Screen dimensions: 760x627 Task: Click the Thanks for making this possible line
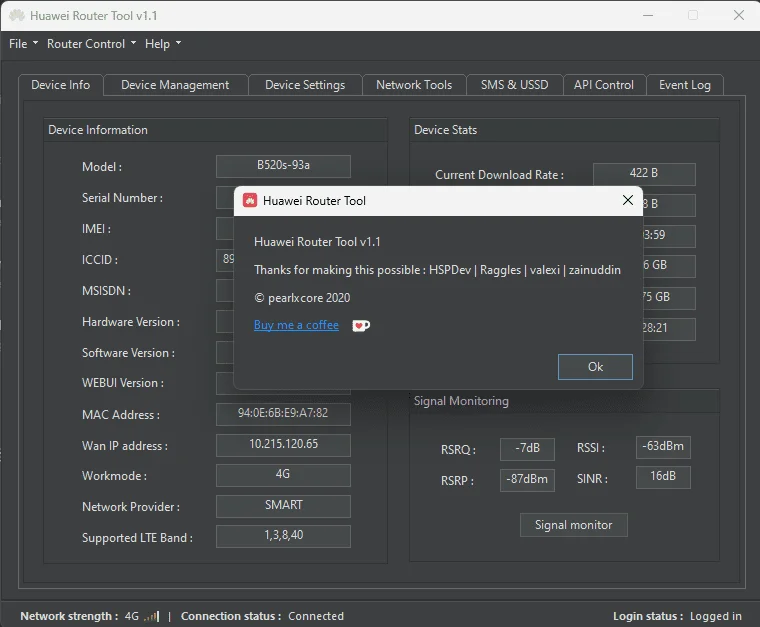(437, 270)
